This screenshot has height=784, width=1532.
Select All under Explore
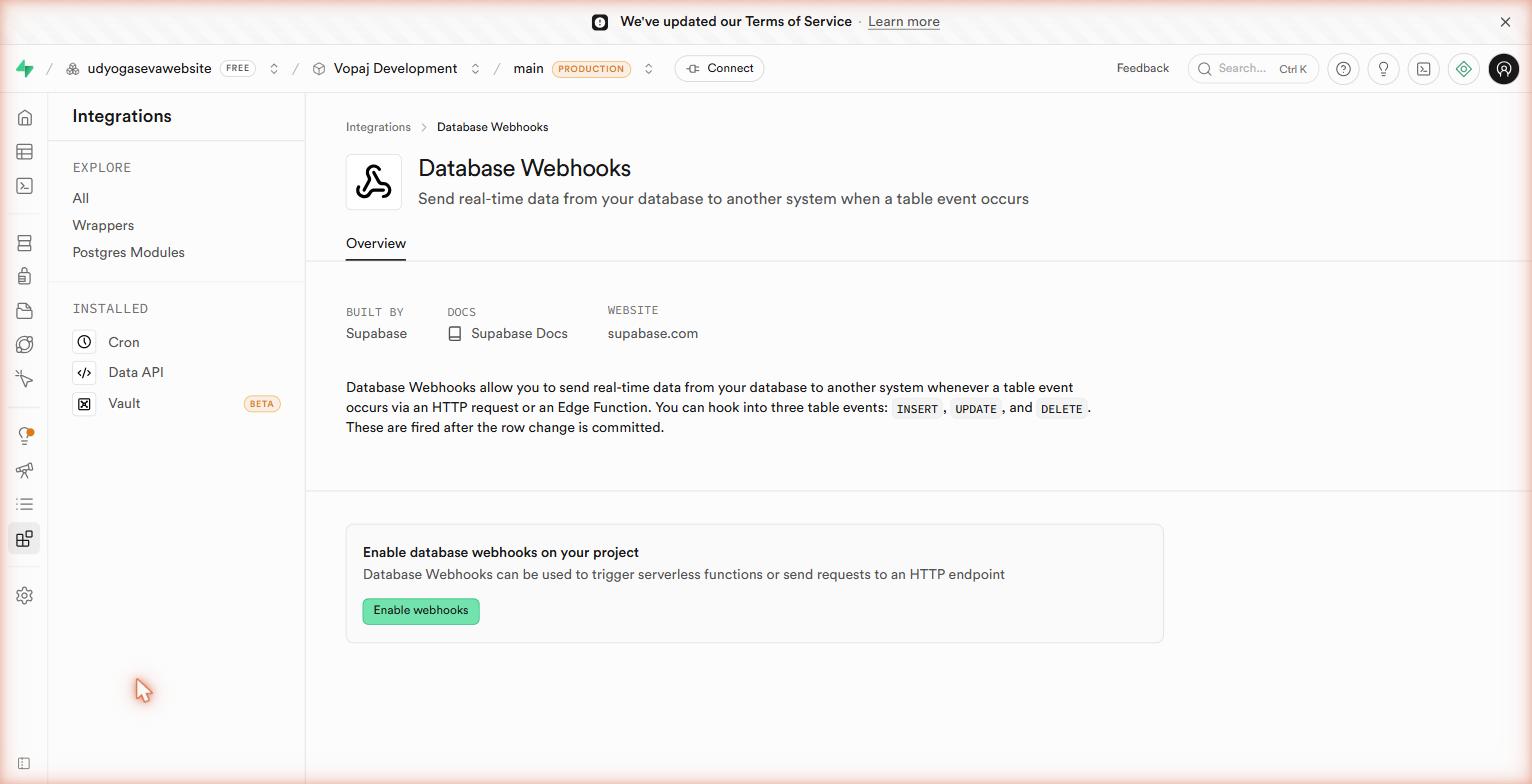pos(81,198)
